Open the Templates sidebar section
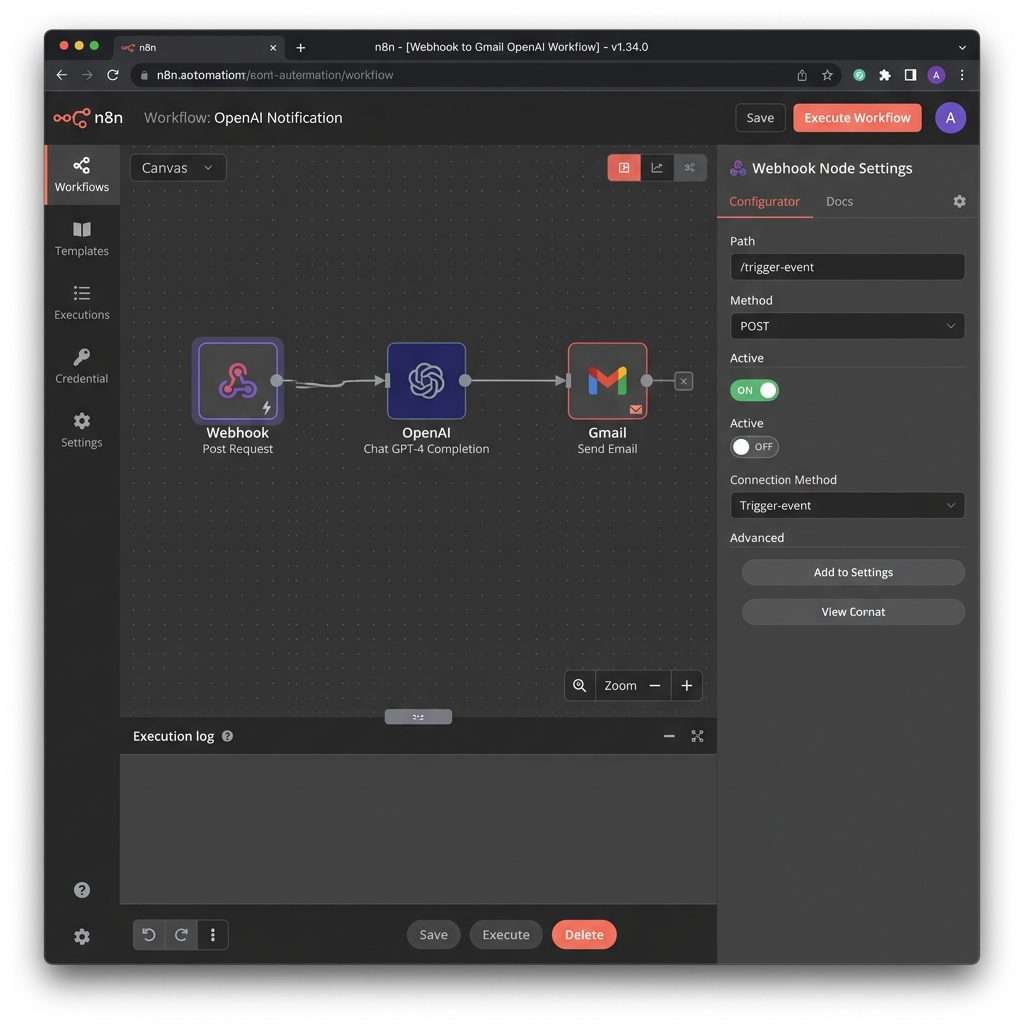 coord(82,239)
